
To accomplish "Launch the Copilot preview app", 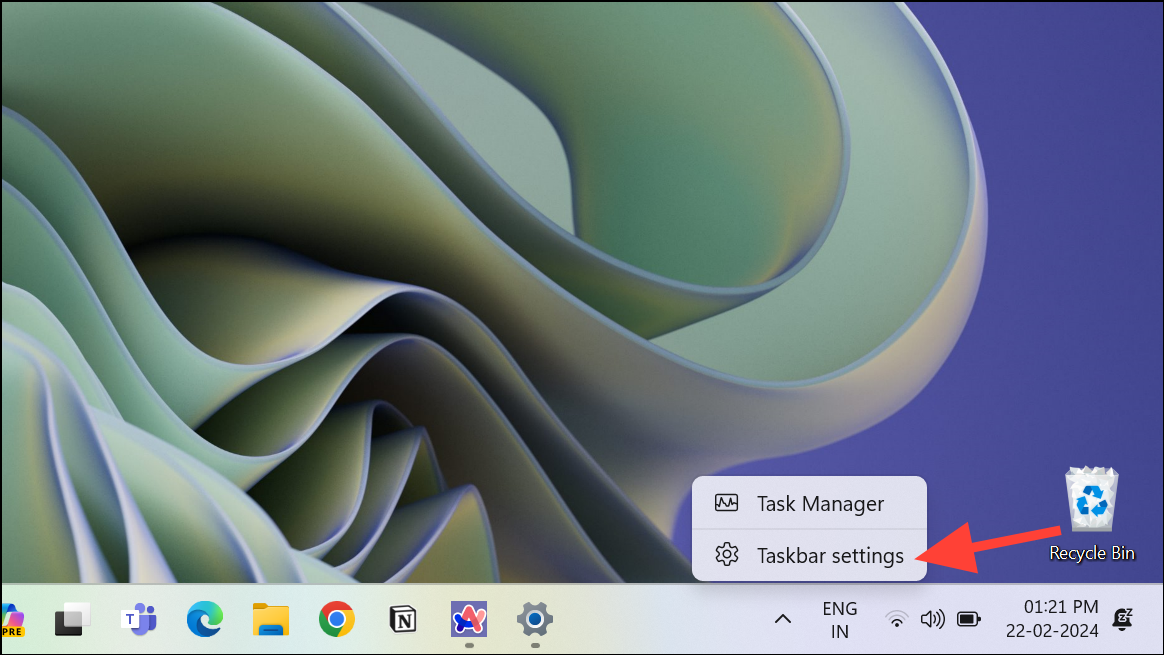I will [13, 620].
